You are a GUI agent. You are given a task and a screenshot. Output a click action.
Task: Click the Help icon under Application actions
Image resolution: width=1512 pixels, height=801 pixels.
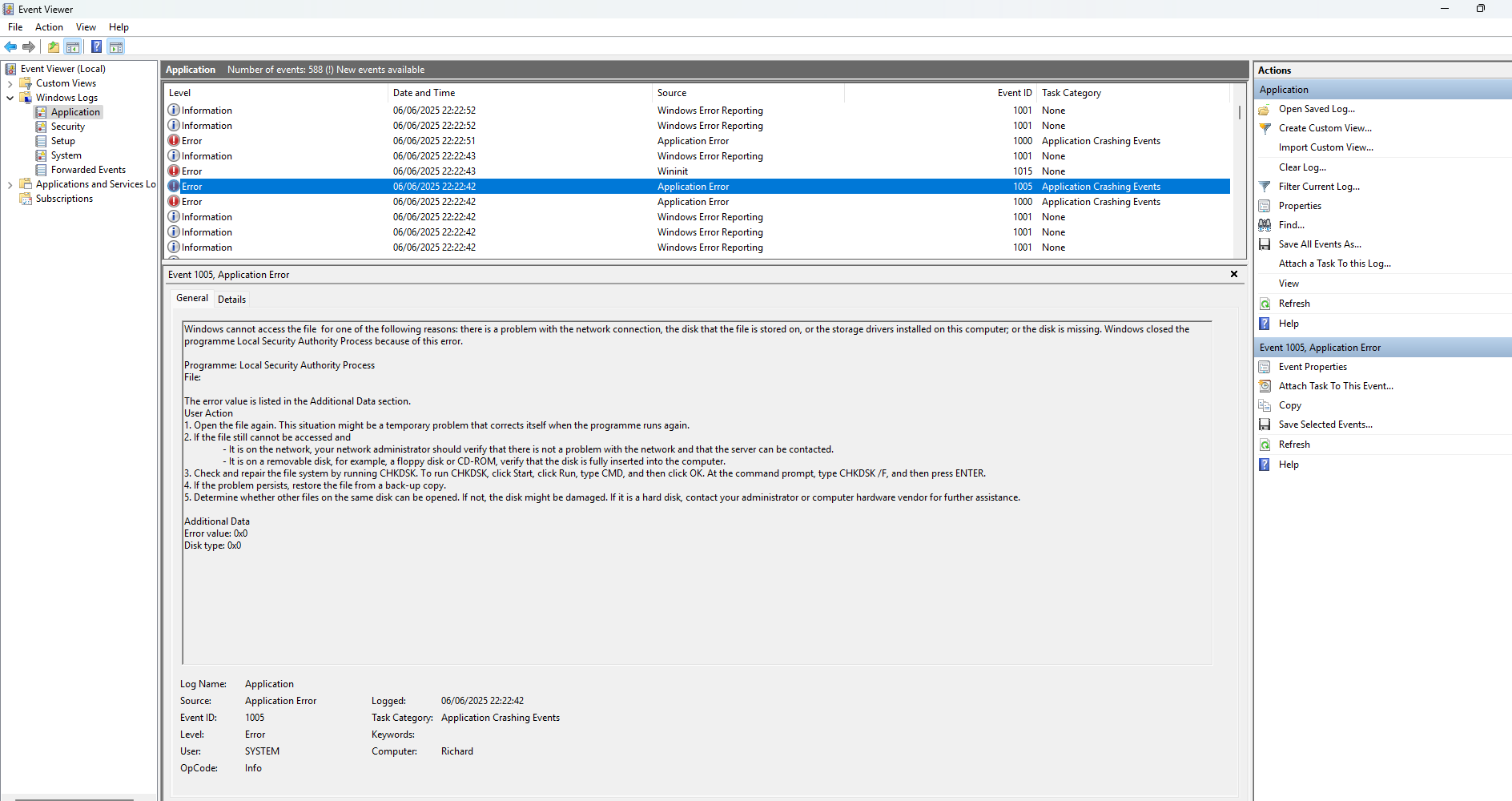click(1265, 324)
